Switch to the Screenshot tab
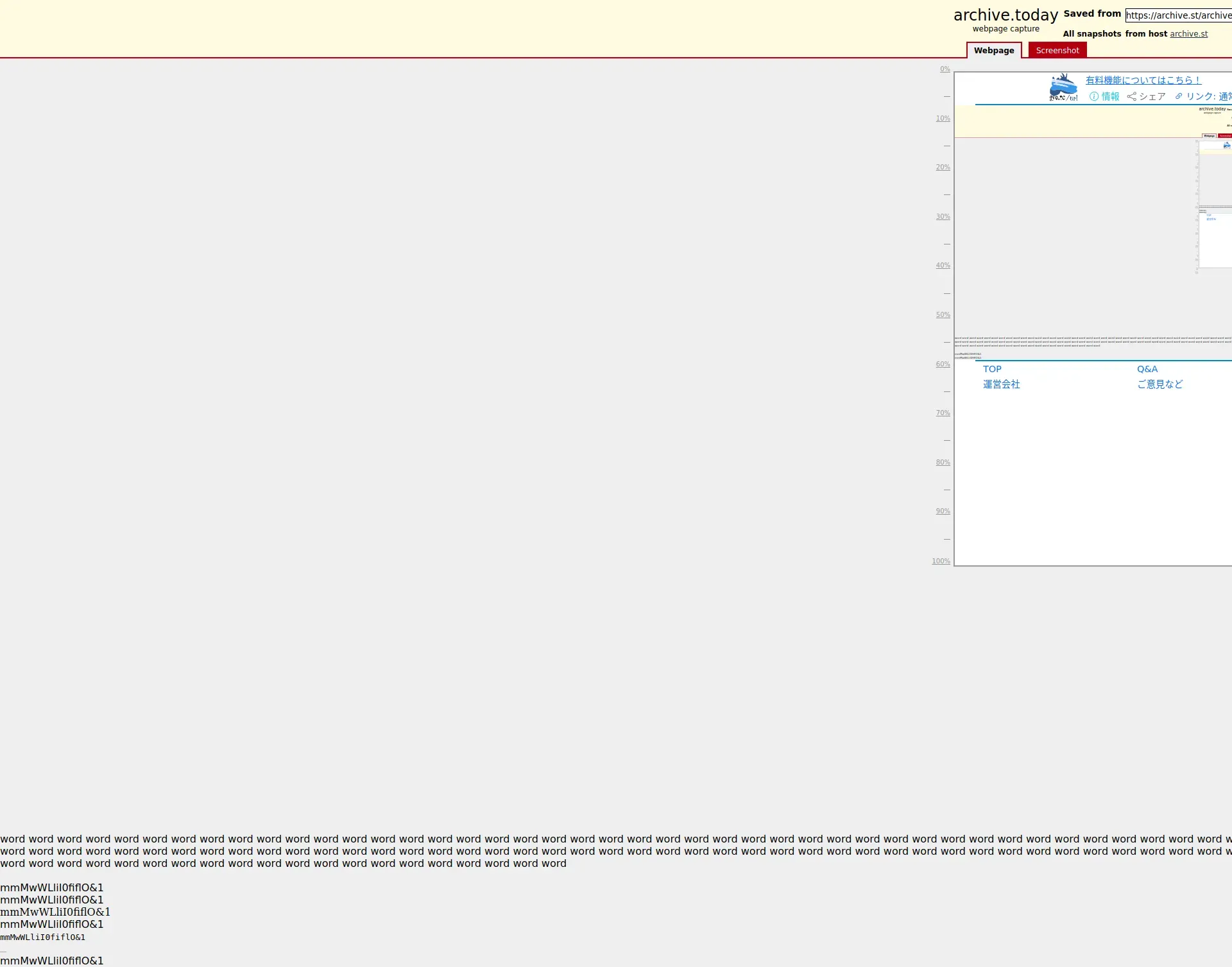 pos(1057,50)
